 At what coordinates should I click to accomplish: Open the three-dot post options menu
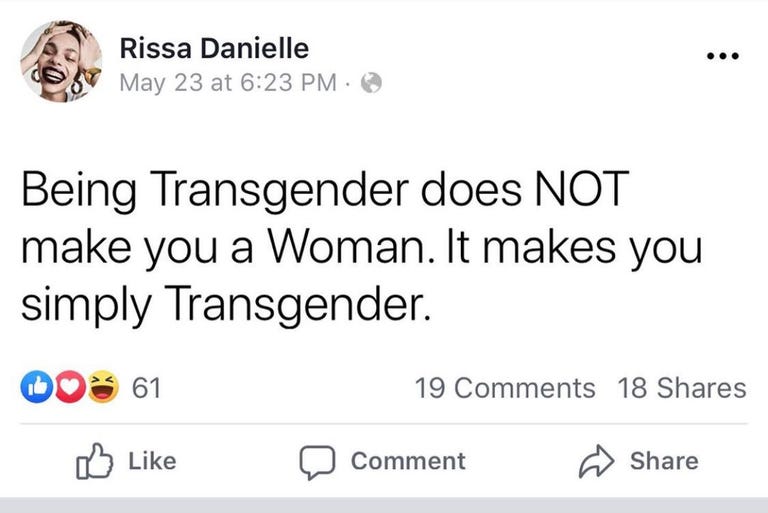722,56
